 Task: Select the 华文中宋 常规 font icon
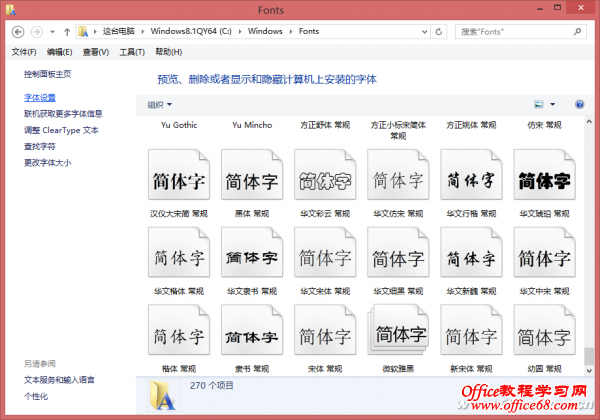(545, 252)
